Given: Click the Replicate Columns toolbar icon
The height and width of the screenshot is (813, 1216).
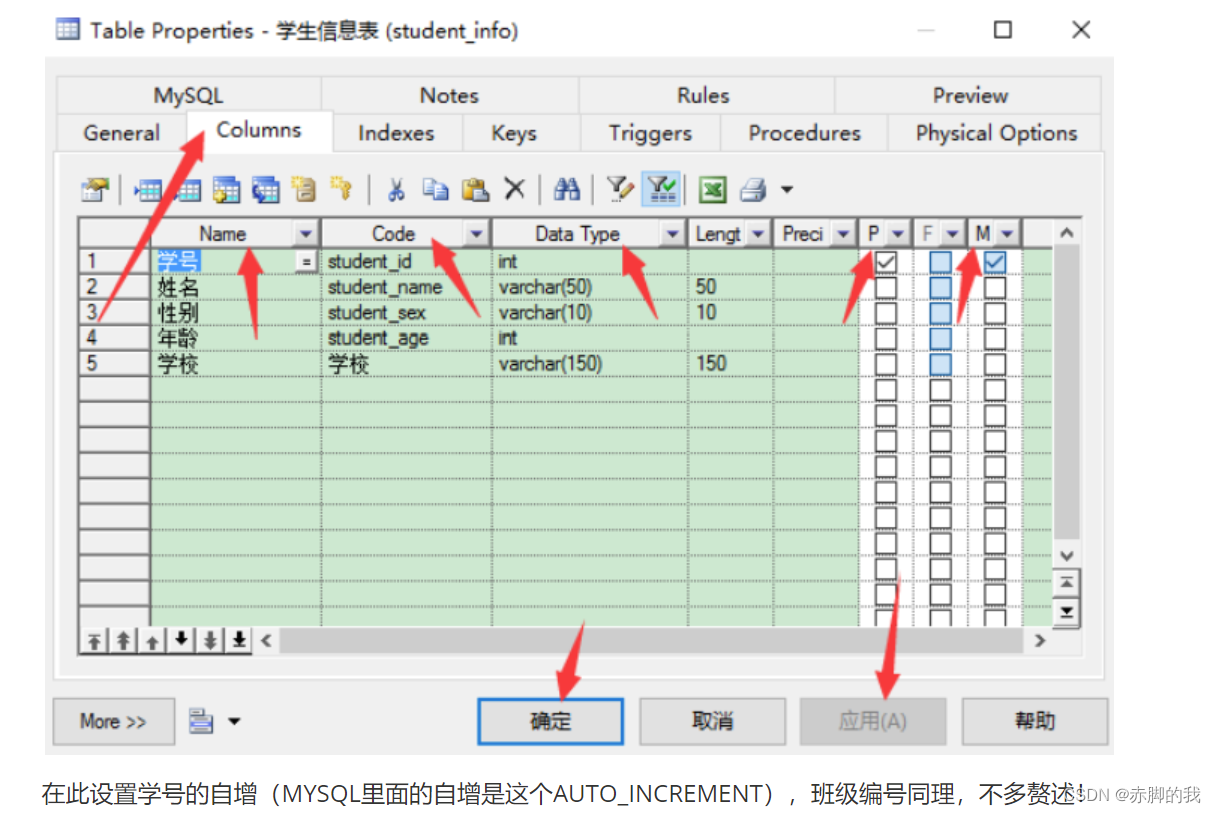Looking at the screenshot, I should coord(265,189).
